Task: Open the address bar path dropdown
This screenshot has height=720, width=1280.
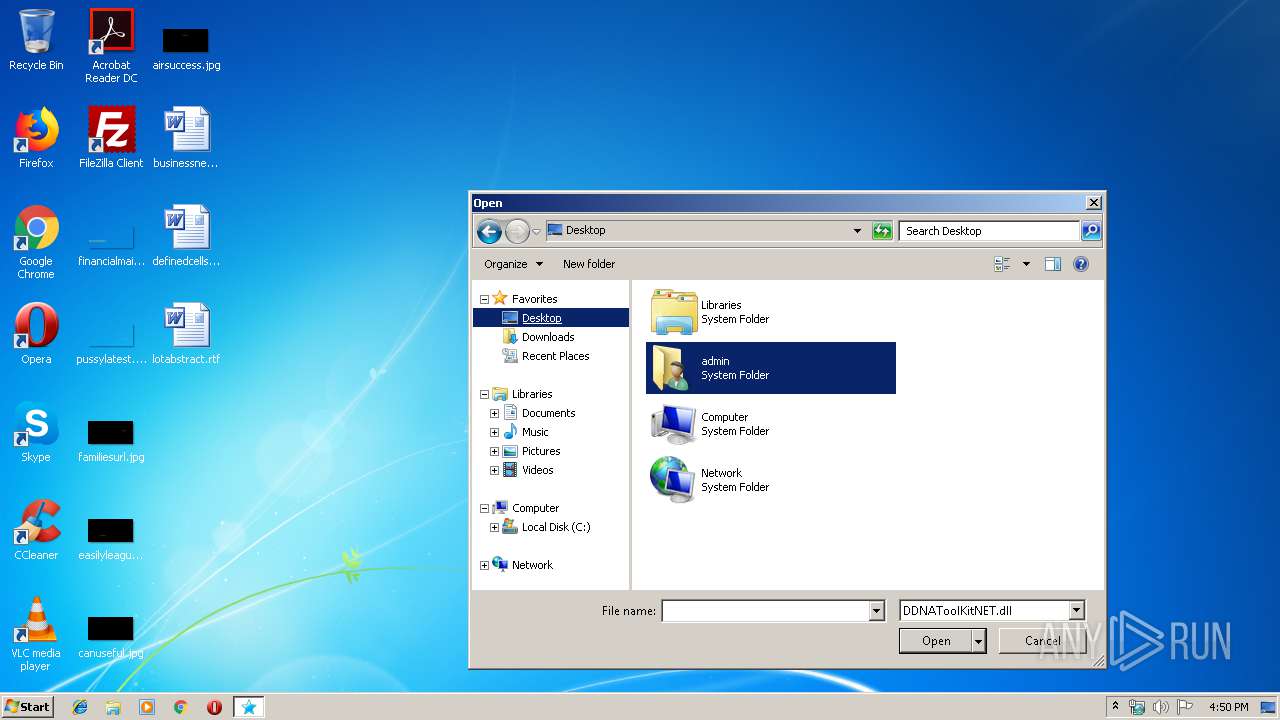Action: point(857,231)
